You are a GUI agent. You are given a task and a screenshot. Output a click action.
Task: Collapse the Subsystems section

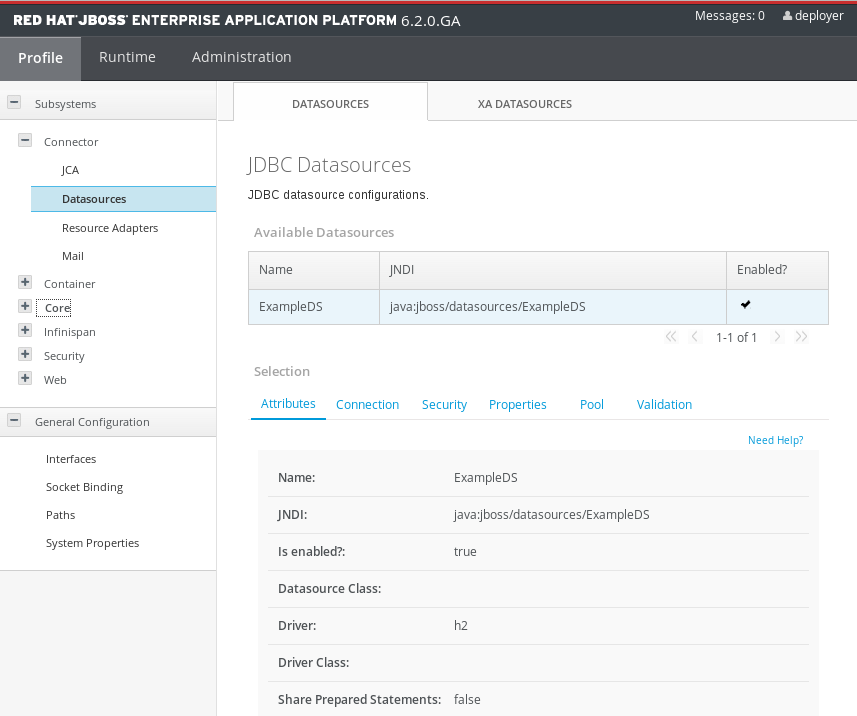[x=14, y=103]
